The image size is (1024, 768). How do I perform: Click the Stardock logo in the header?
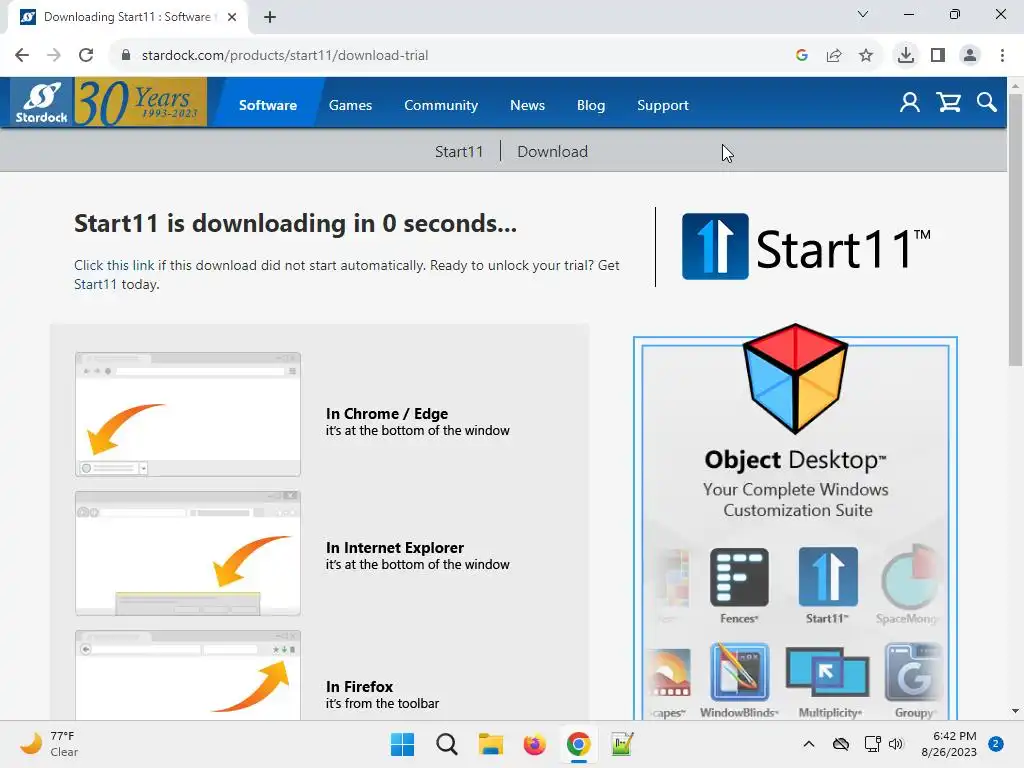tap(42, 103)
